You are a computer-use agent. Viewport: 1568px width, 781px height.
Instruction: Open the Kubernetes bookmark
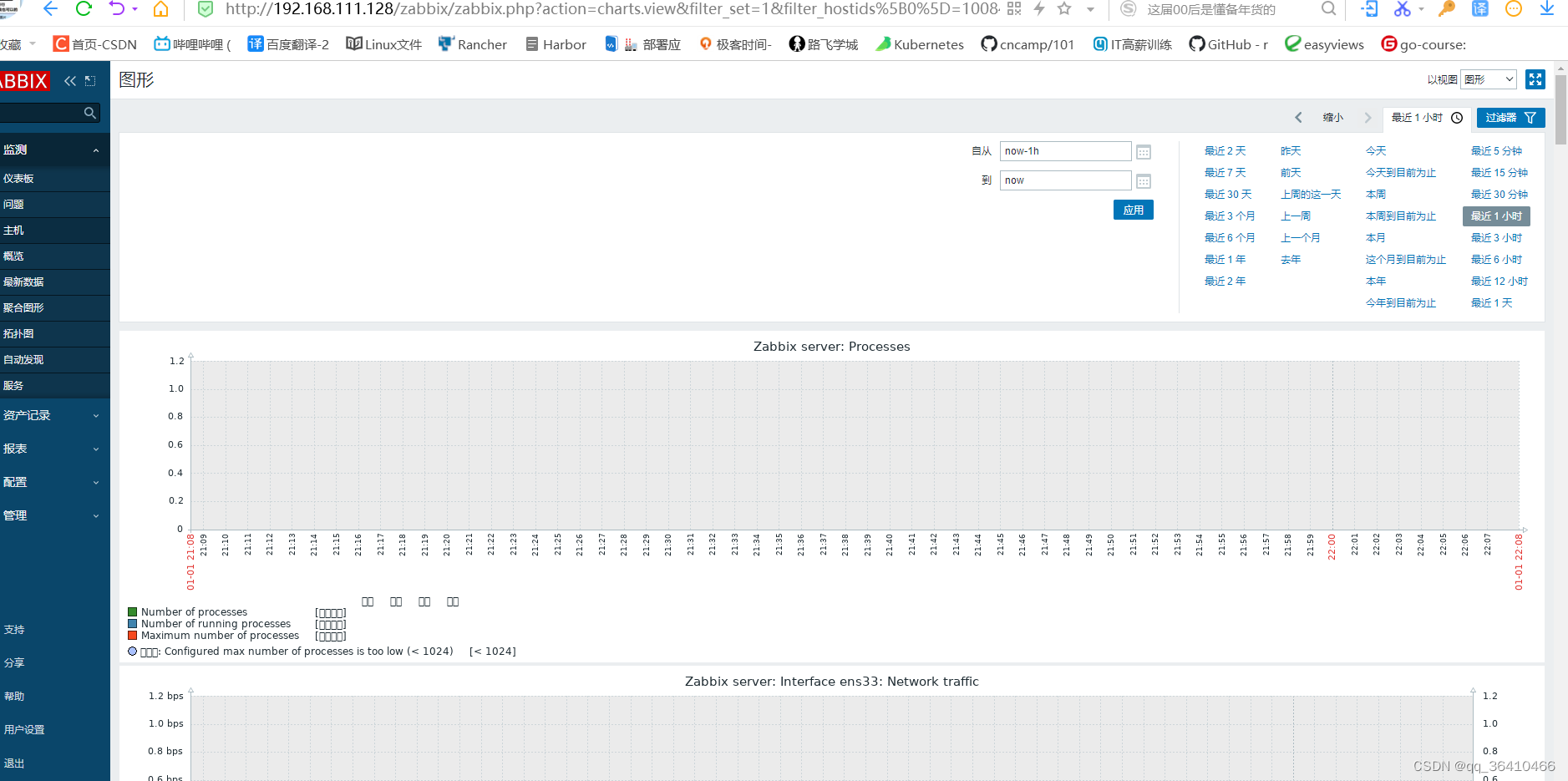pyautogui.click(x=920, y=44)
